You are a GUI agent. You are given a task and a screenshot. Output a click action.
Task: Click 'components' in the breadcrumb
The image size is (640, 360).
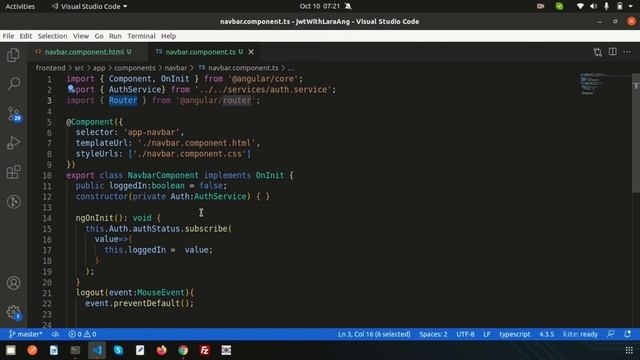(135, 68)
